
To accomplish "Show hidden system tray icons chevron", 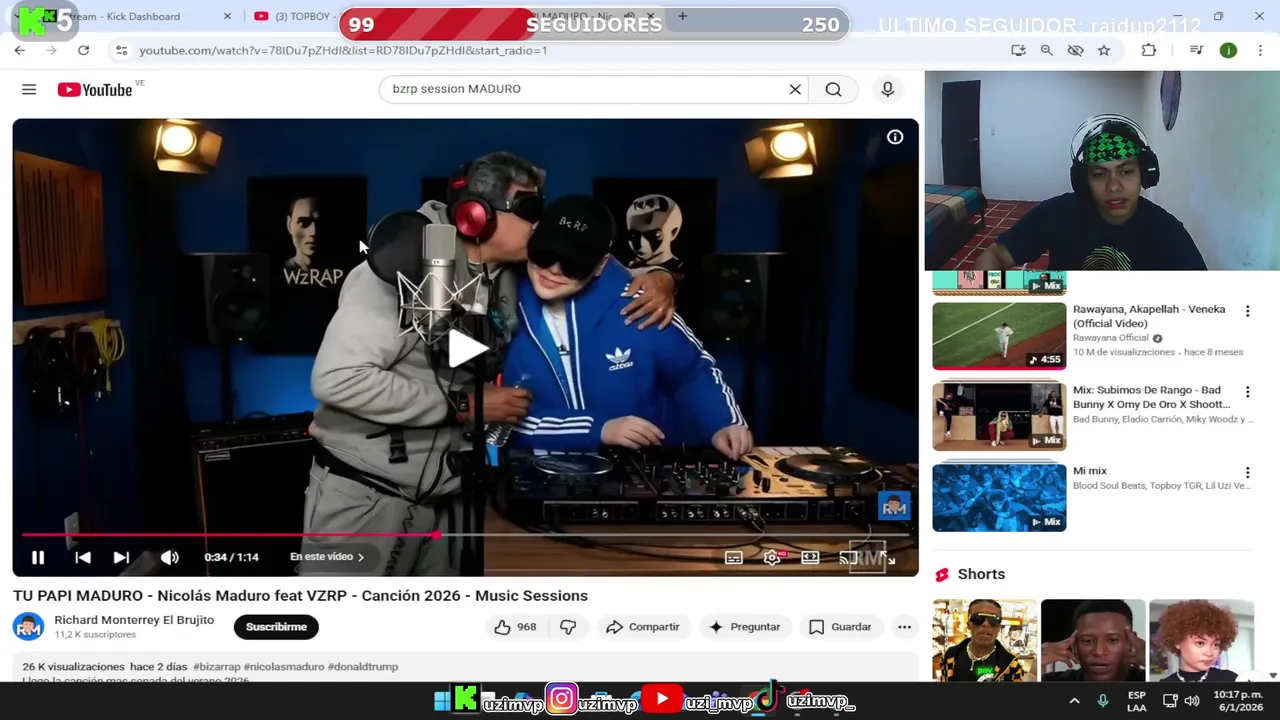I will point(1074,701).
